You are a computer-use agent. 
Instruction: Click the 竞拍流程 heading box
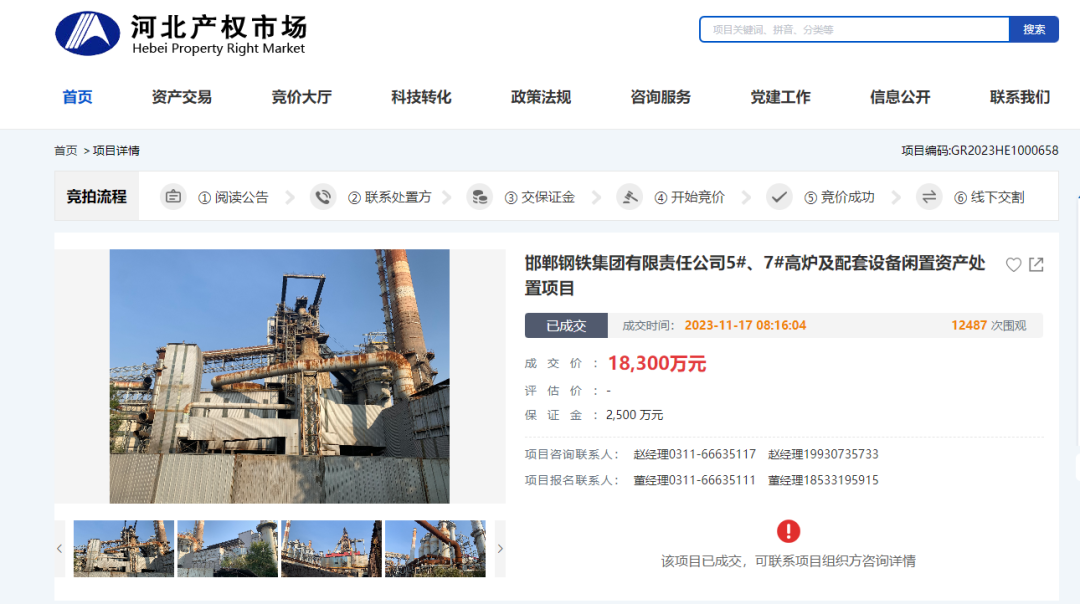pyautogui.click(x=96, y=196)
